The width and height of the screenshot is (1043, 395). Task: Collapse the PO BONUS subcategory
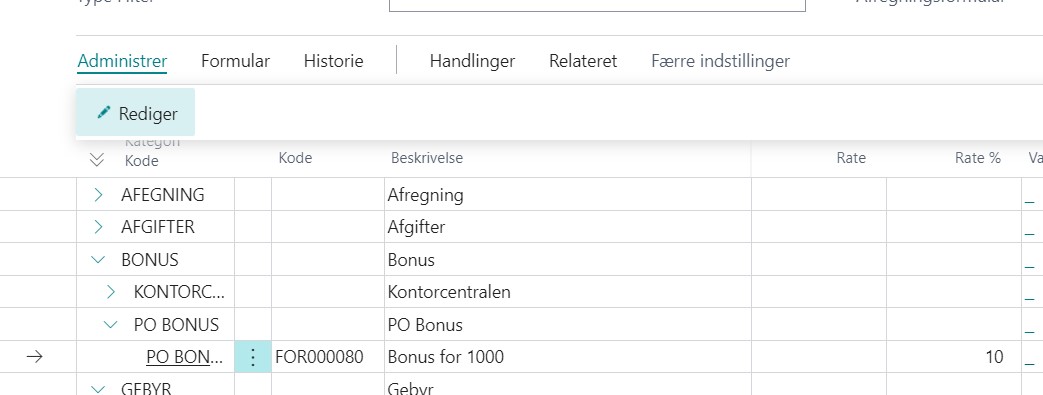point(111,325)
